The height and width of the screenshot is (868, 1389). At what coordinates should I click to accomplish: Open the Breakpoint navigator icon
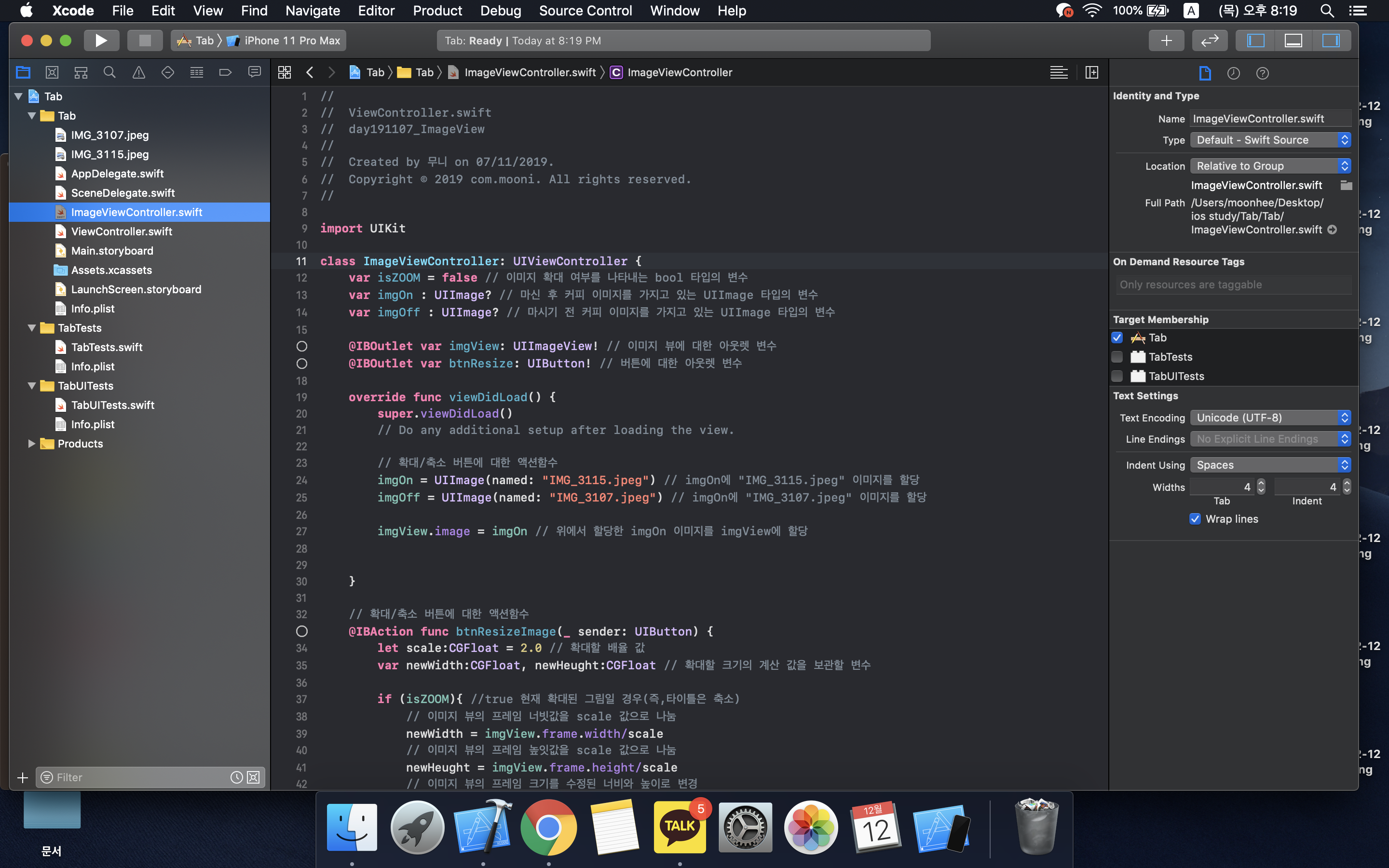pos(226,72)
